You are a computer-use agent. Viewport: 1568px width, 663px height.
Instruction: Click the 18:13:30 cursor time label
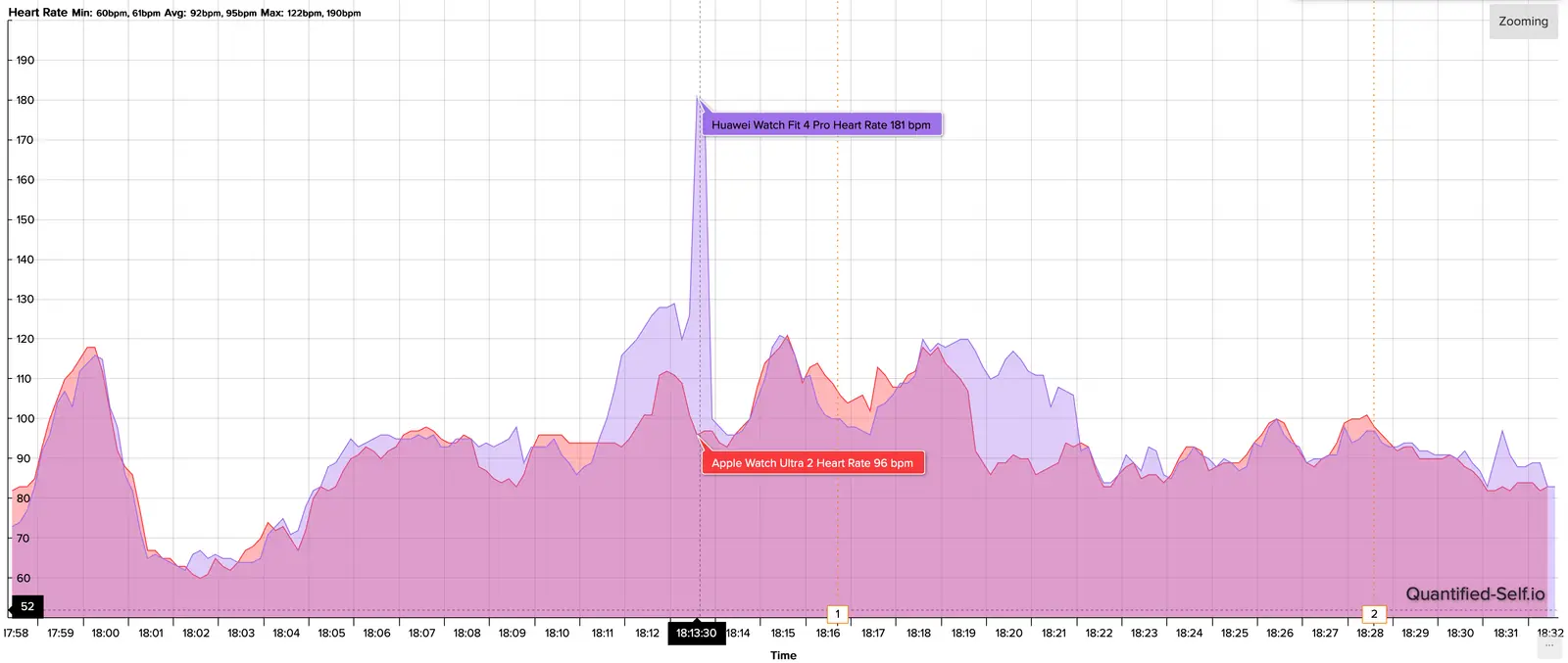click(696, 633)
